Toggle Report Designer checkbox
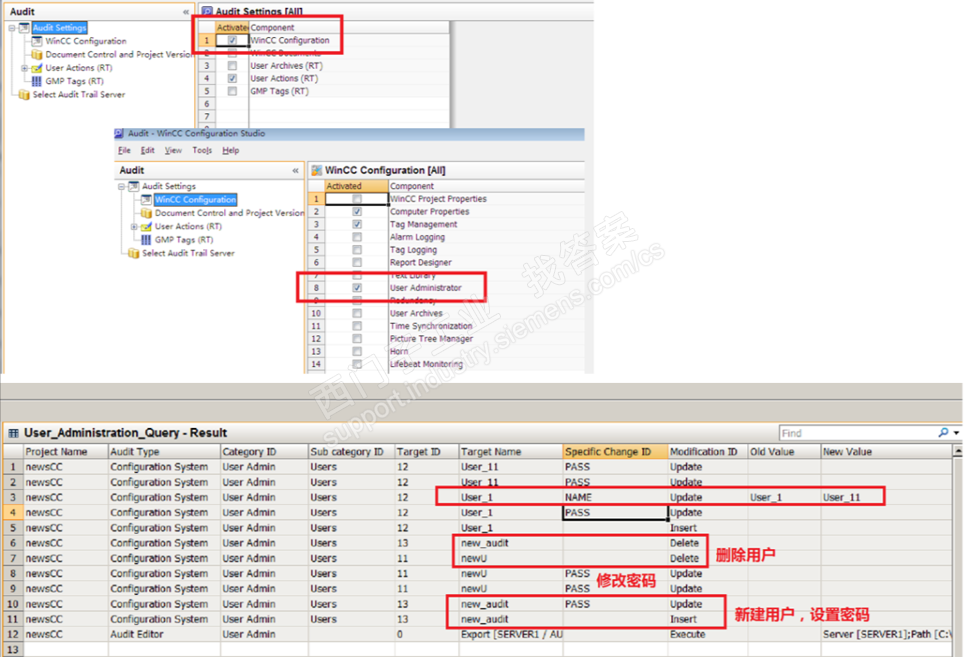Image resolution: width=967 pixels, height=657 pixels. (x=357, y=262)
